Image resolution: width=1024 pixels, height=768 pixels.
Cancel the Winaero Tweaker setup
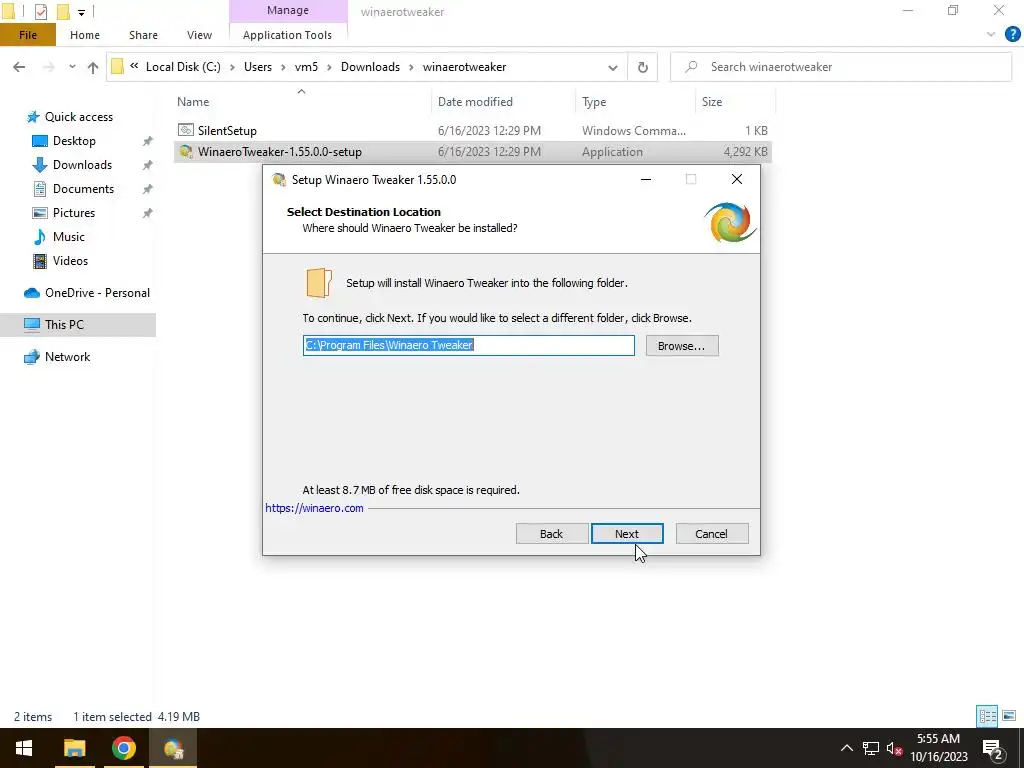click(x=711, y=534)
